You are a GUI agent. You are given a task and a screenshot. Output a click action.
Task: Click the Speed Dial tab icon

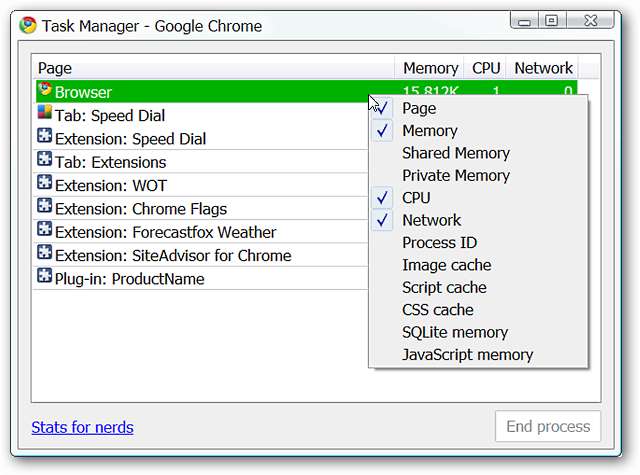[x=45, y=114]
